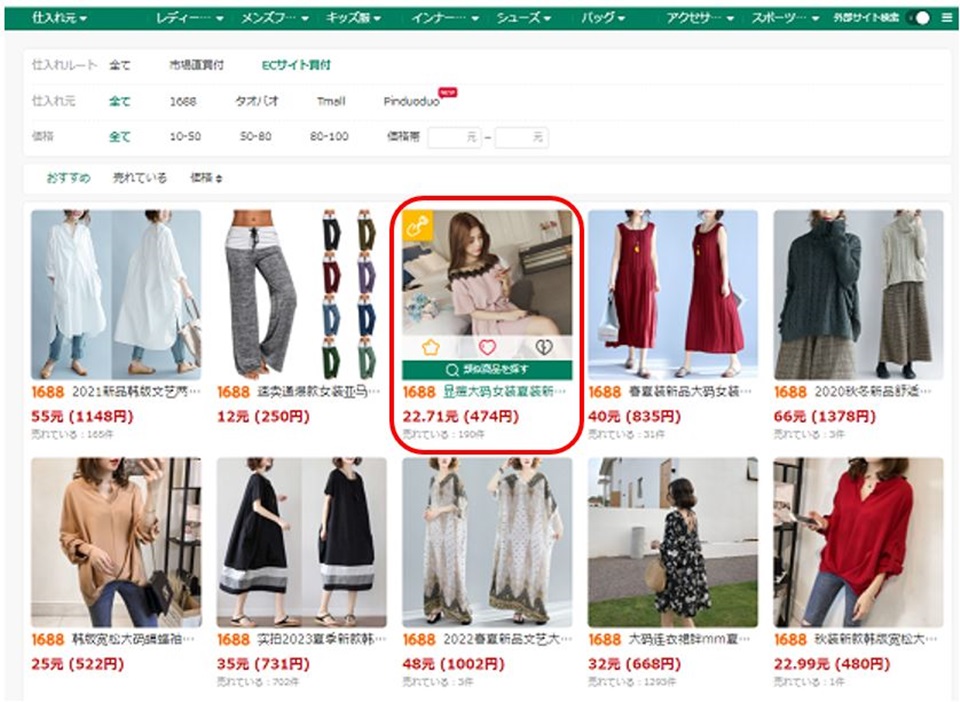The image size is (960, 702).
Task: Click product title 2022春夏新品文艺大…
Action: pyautogui.click(x=508, y=640)
